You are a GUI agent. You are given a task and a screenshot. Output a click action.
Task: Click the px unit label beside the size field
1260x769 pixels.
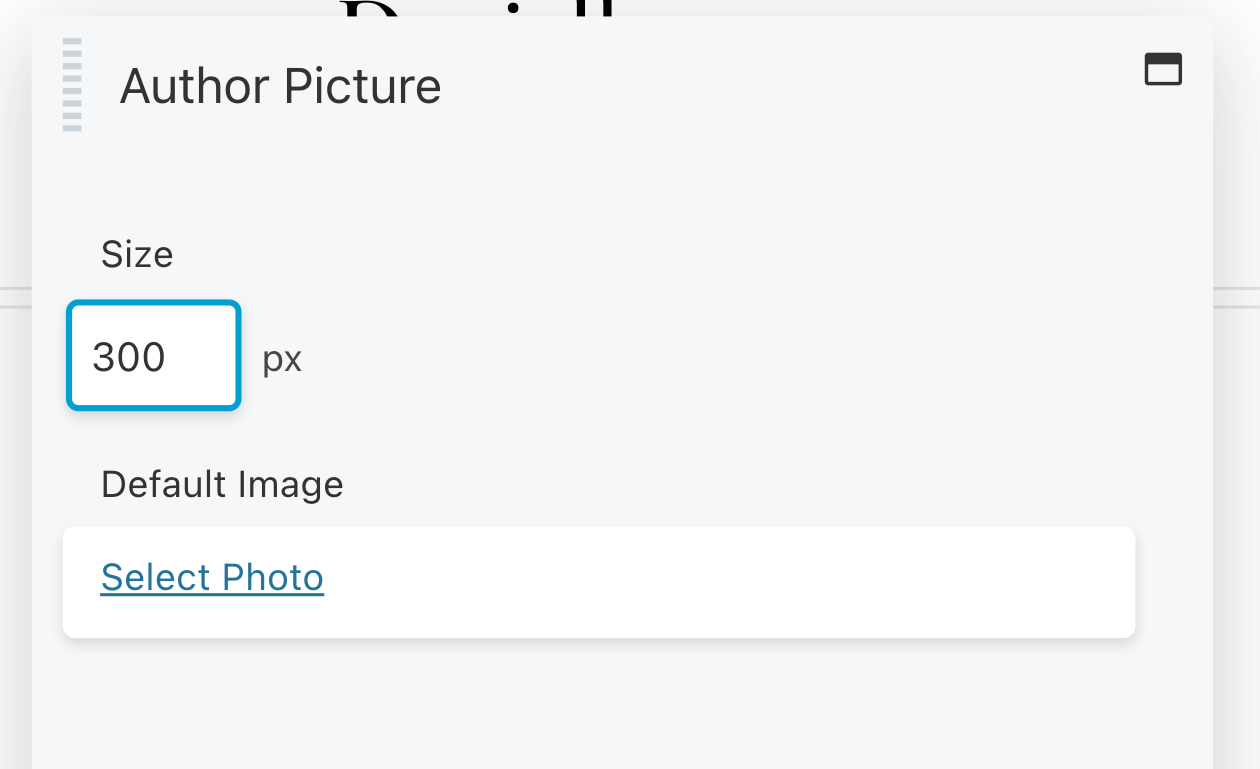pyautogui.click(x=282, y=359)
